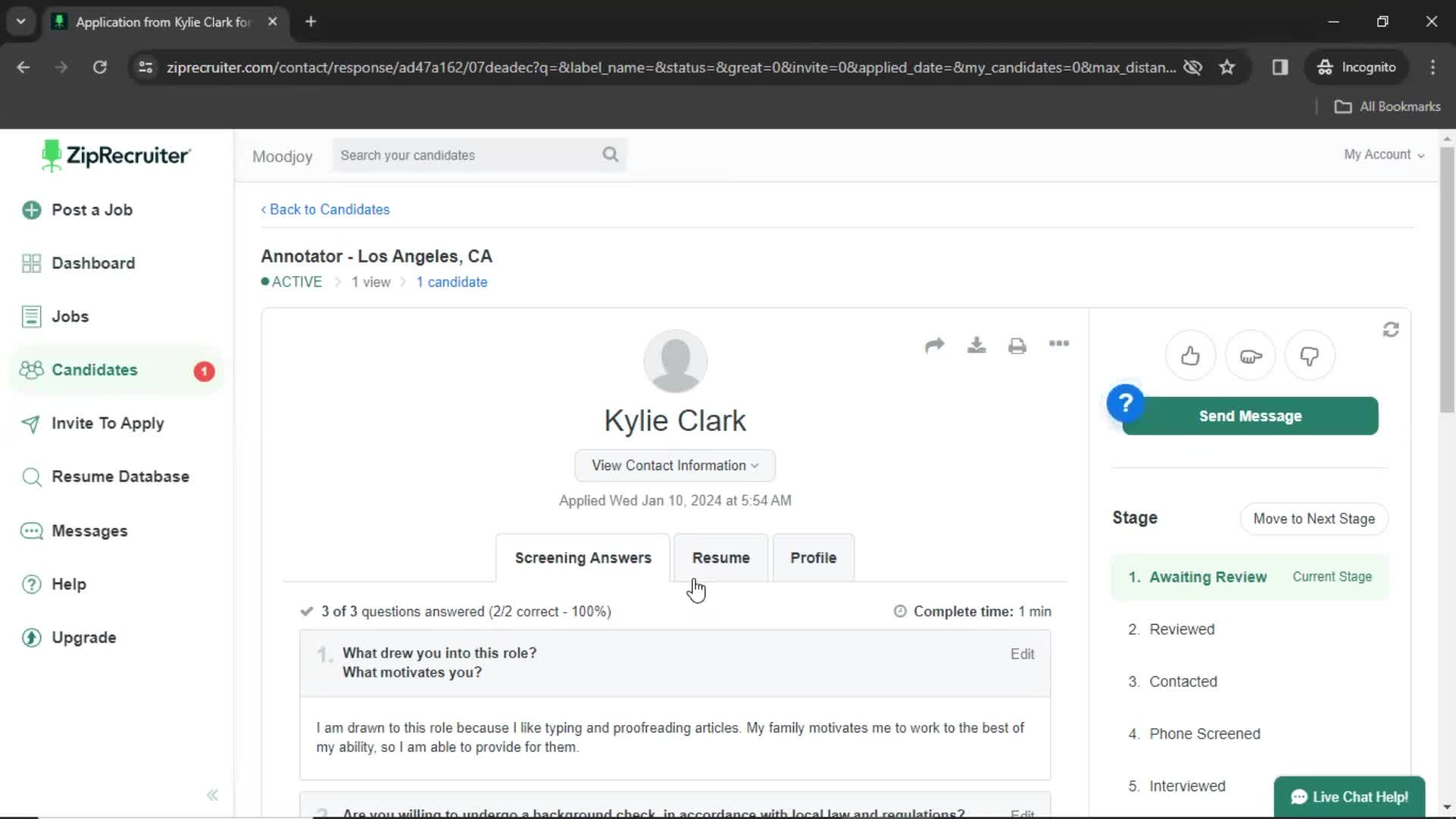Click the download candidate profile icon
Screen dimensions: 1456x819
pyautogui.click(x=976, y=346)
